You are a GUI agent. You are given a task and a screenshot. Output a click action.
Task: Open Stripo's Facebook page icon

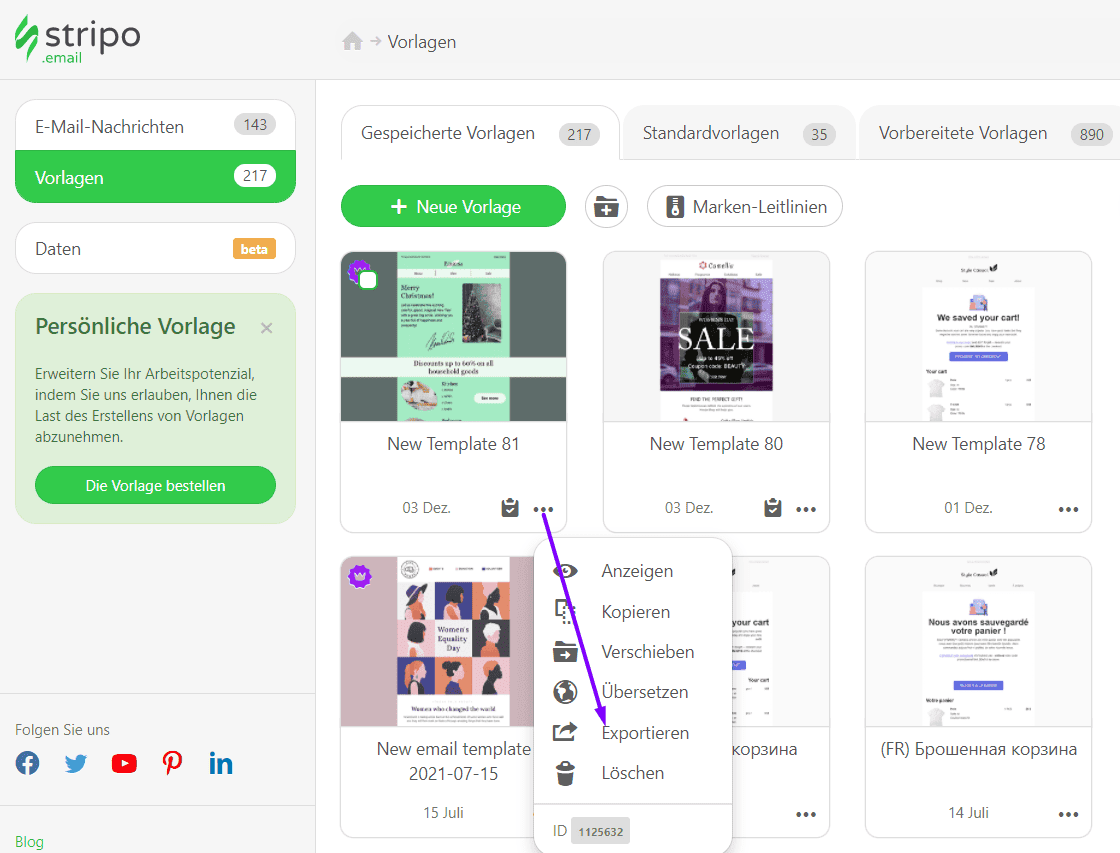(x=27, y=763)
